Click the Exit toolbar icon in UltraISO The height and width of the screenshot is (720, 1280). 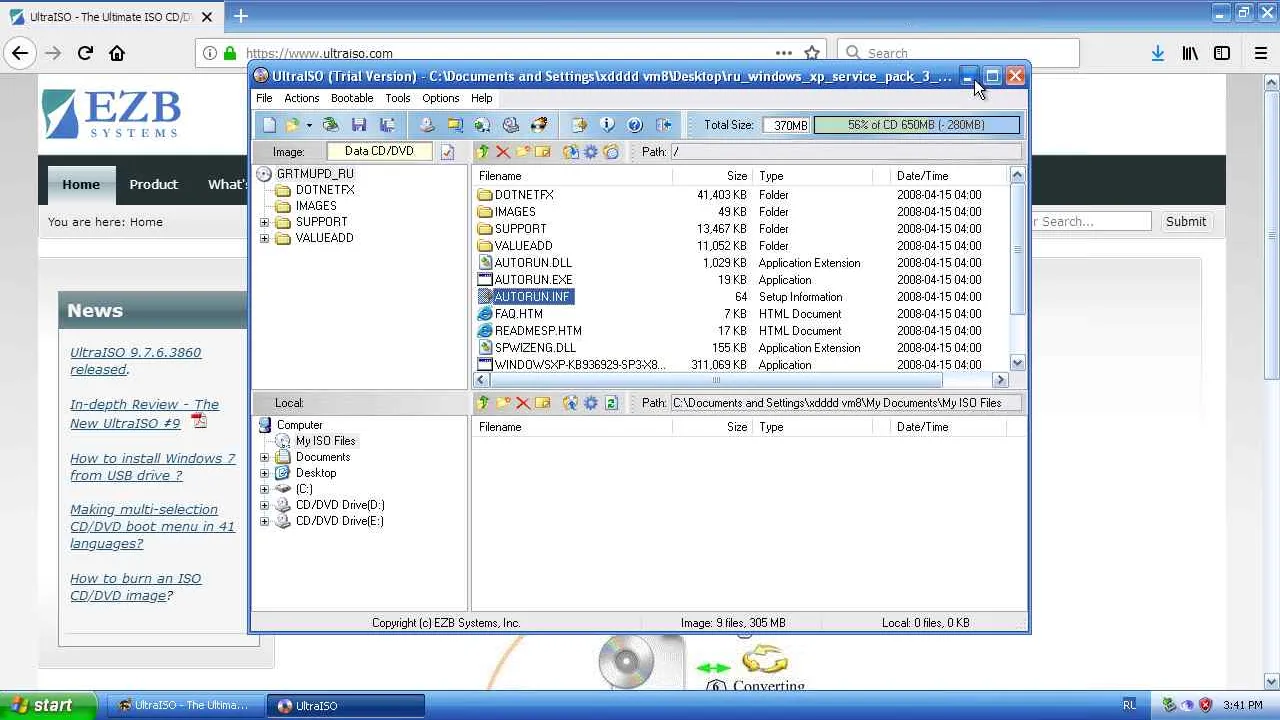coord(663,125)
